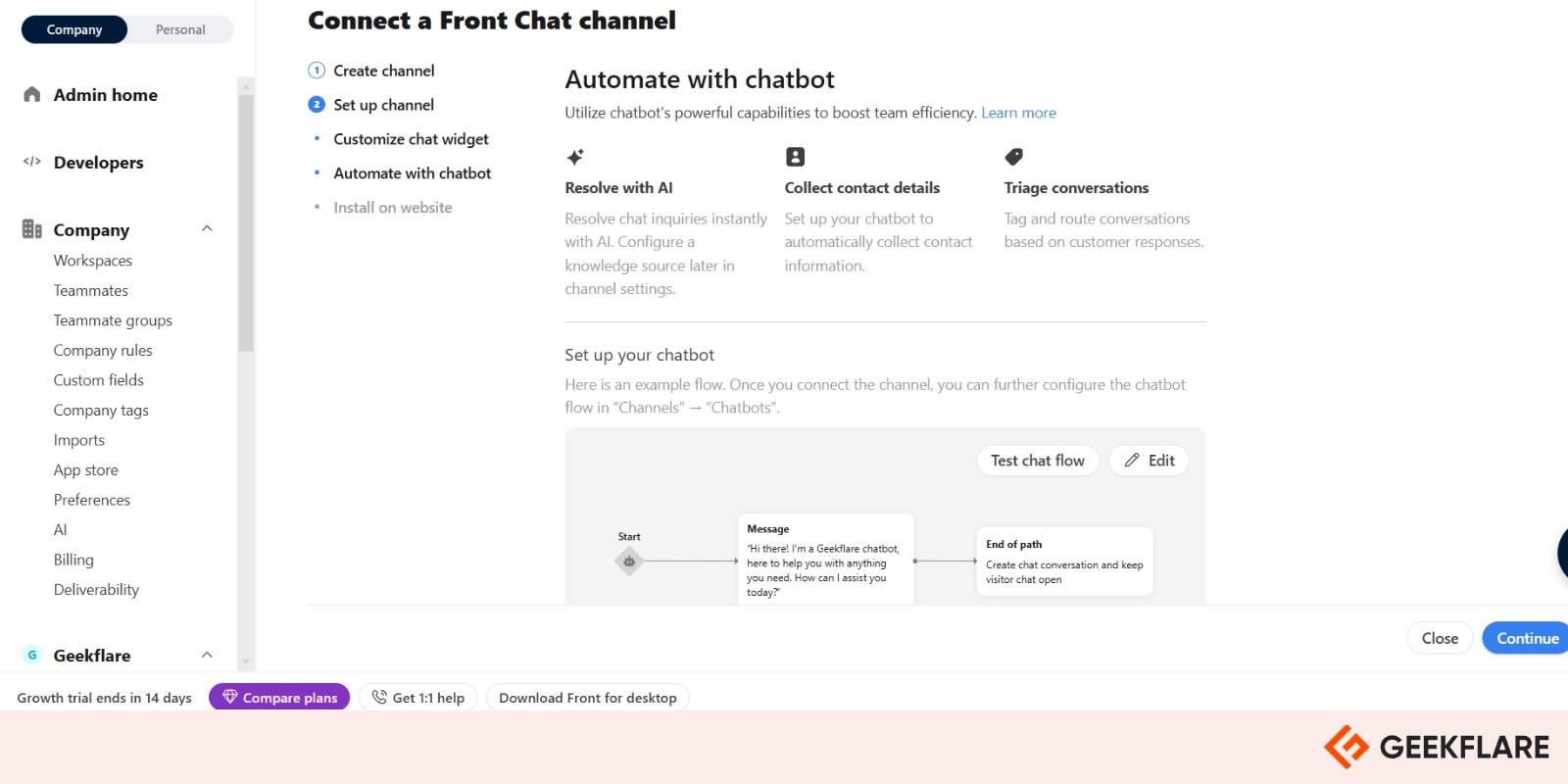1568x784 pixels.
Task: Click the Triage conversations tag icon
Action: click(1014, 157)
